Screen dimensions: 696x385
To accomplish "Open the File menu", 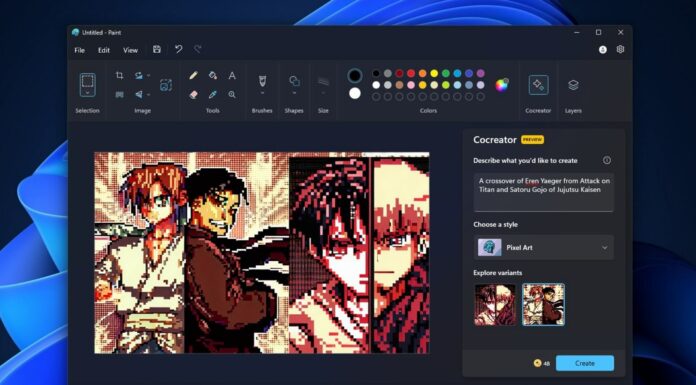I will coord(79,50).
